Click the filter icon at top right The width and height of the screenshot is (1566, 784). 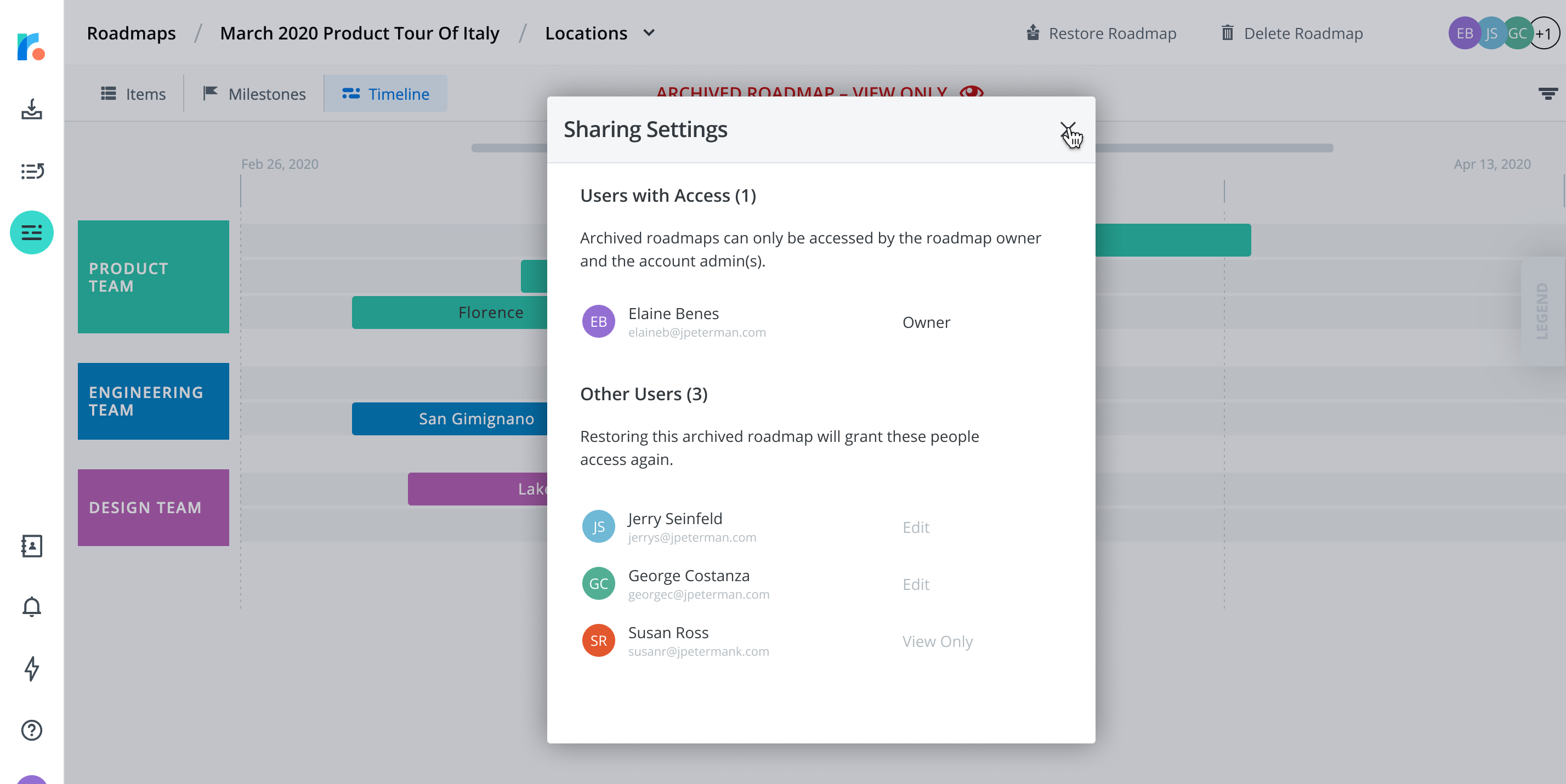coord(1548,94)
